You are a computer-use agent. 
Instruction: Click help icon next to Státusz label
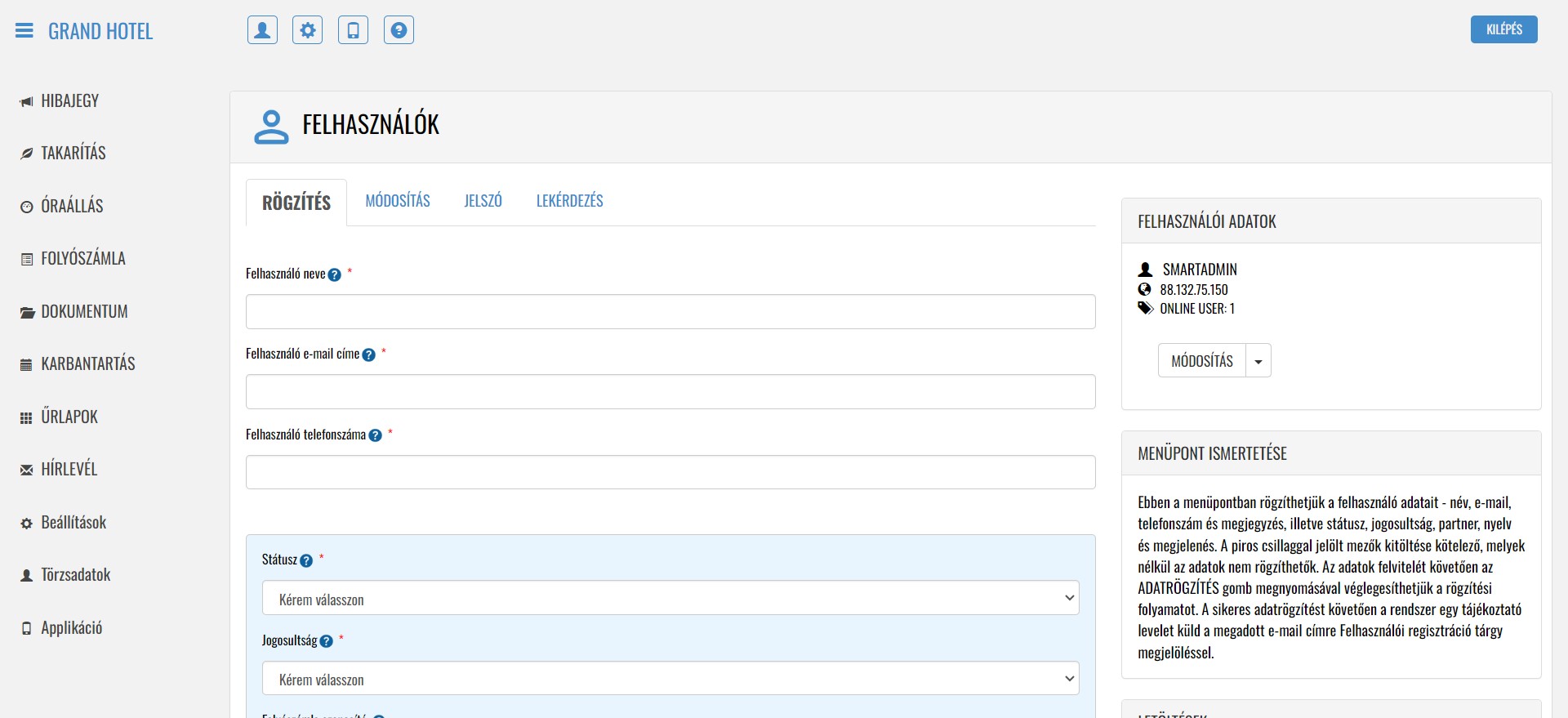point(306,561)
